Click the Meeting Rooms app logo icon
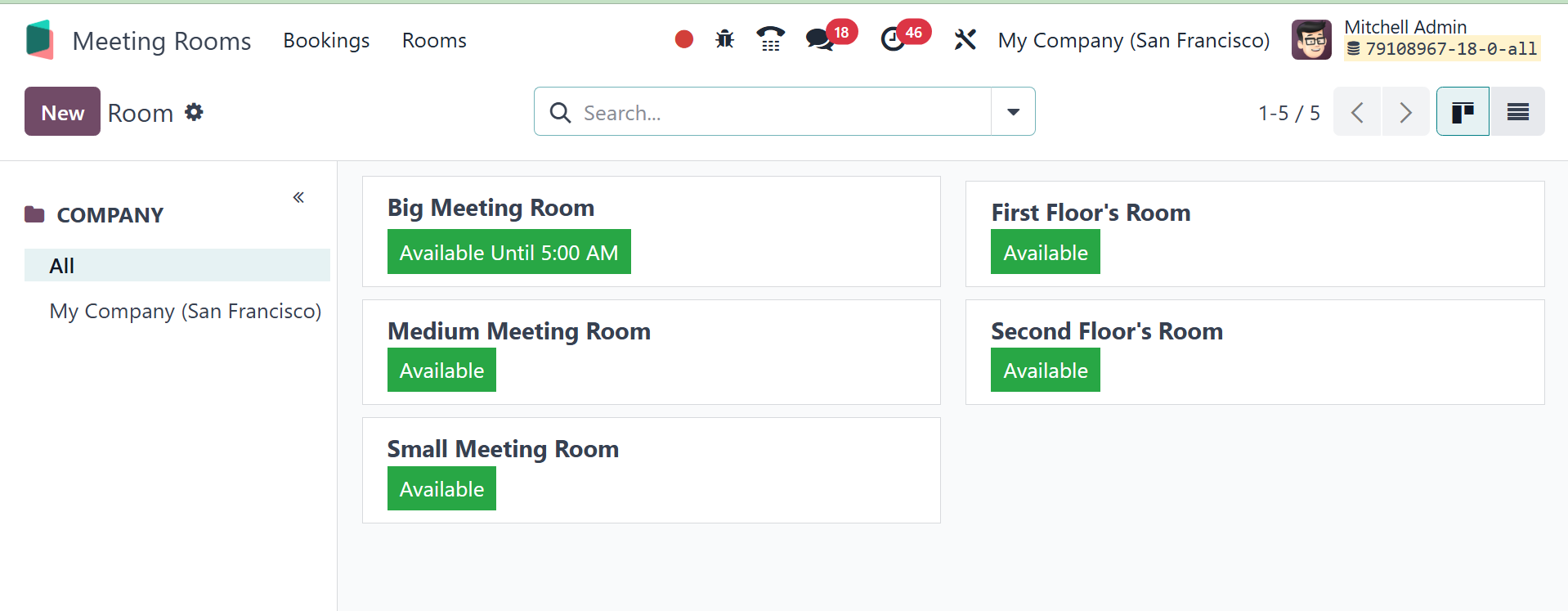 39,40
